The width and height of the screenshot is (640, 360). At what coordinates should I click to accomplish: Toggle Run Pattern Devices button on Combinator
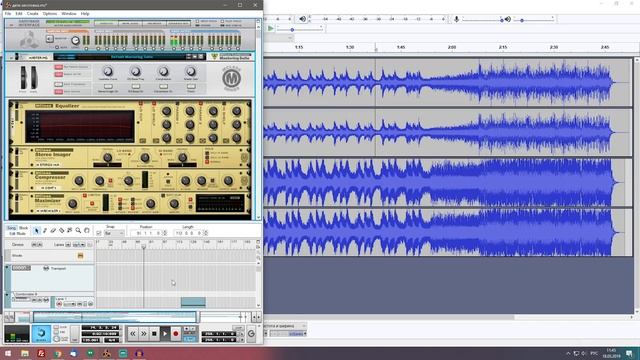coord(58,67)
